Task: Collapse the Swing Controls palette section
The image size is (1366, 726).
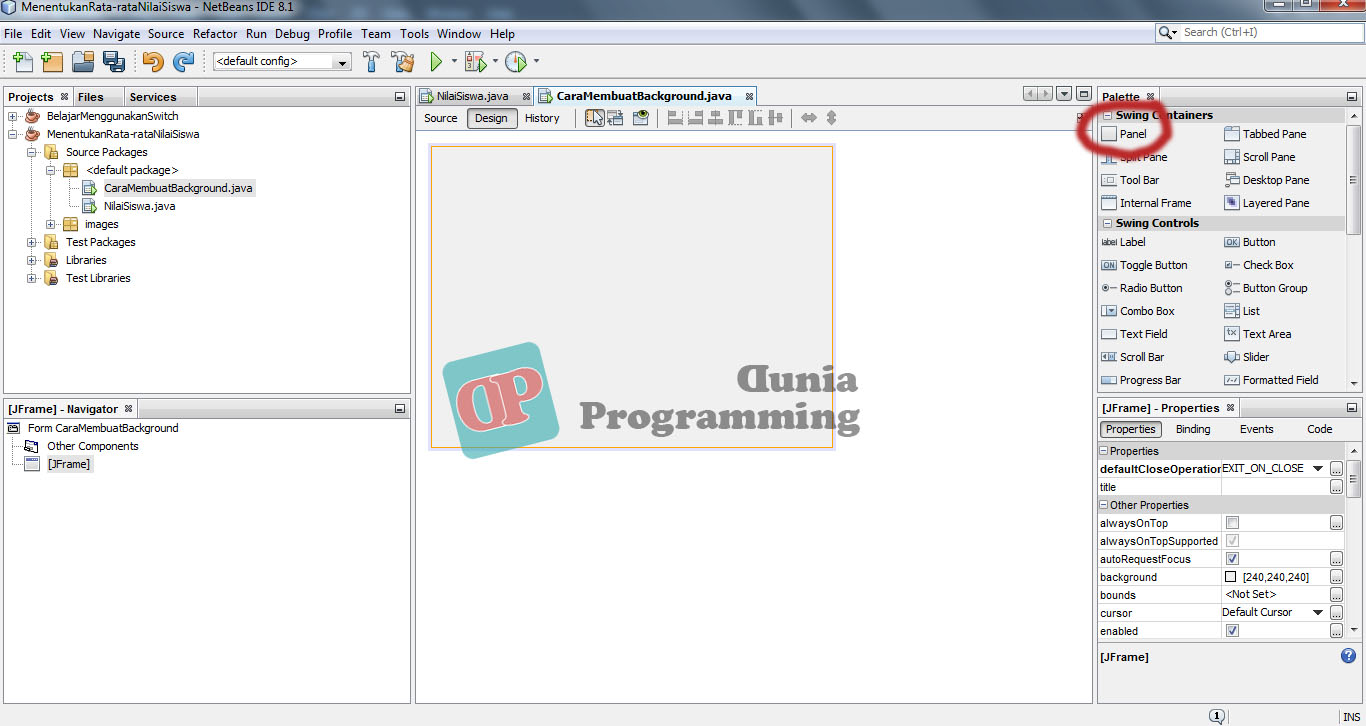Action: [x=1108, y=223]
